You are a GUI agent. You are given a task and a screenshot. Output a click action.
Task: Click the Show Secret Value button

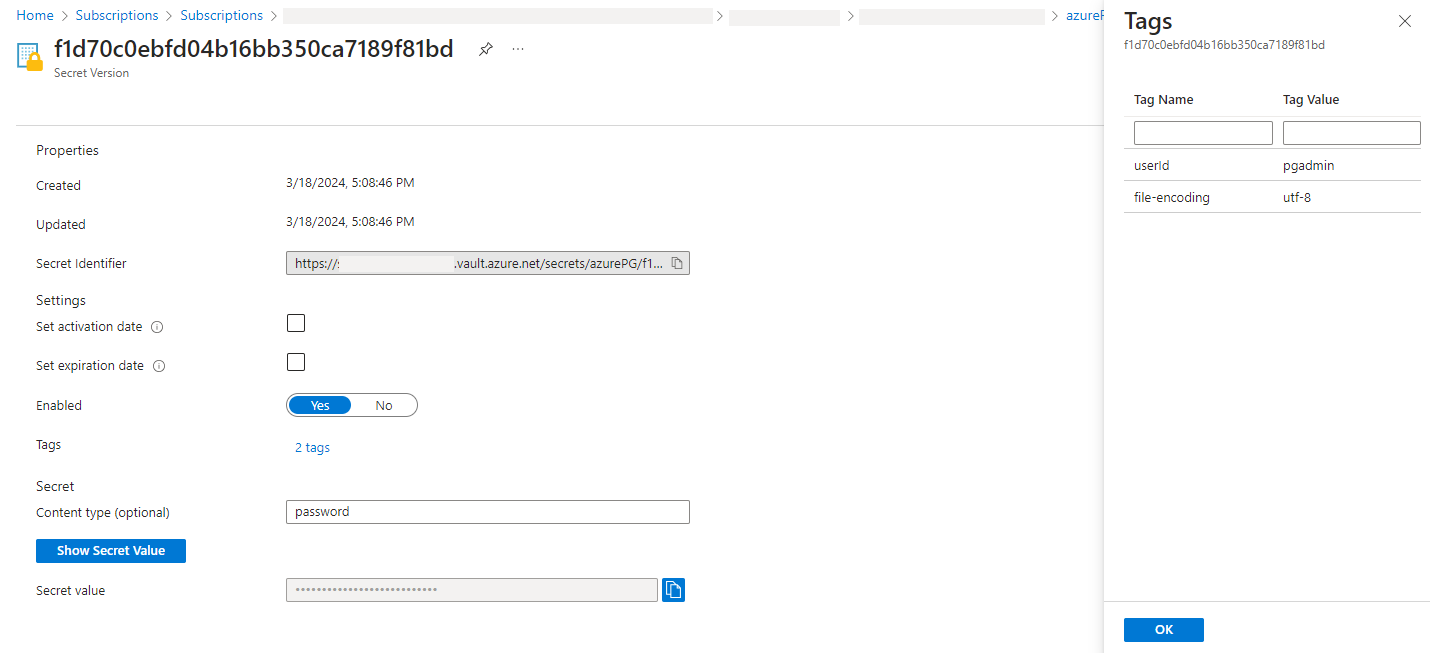coord(111,550)
